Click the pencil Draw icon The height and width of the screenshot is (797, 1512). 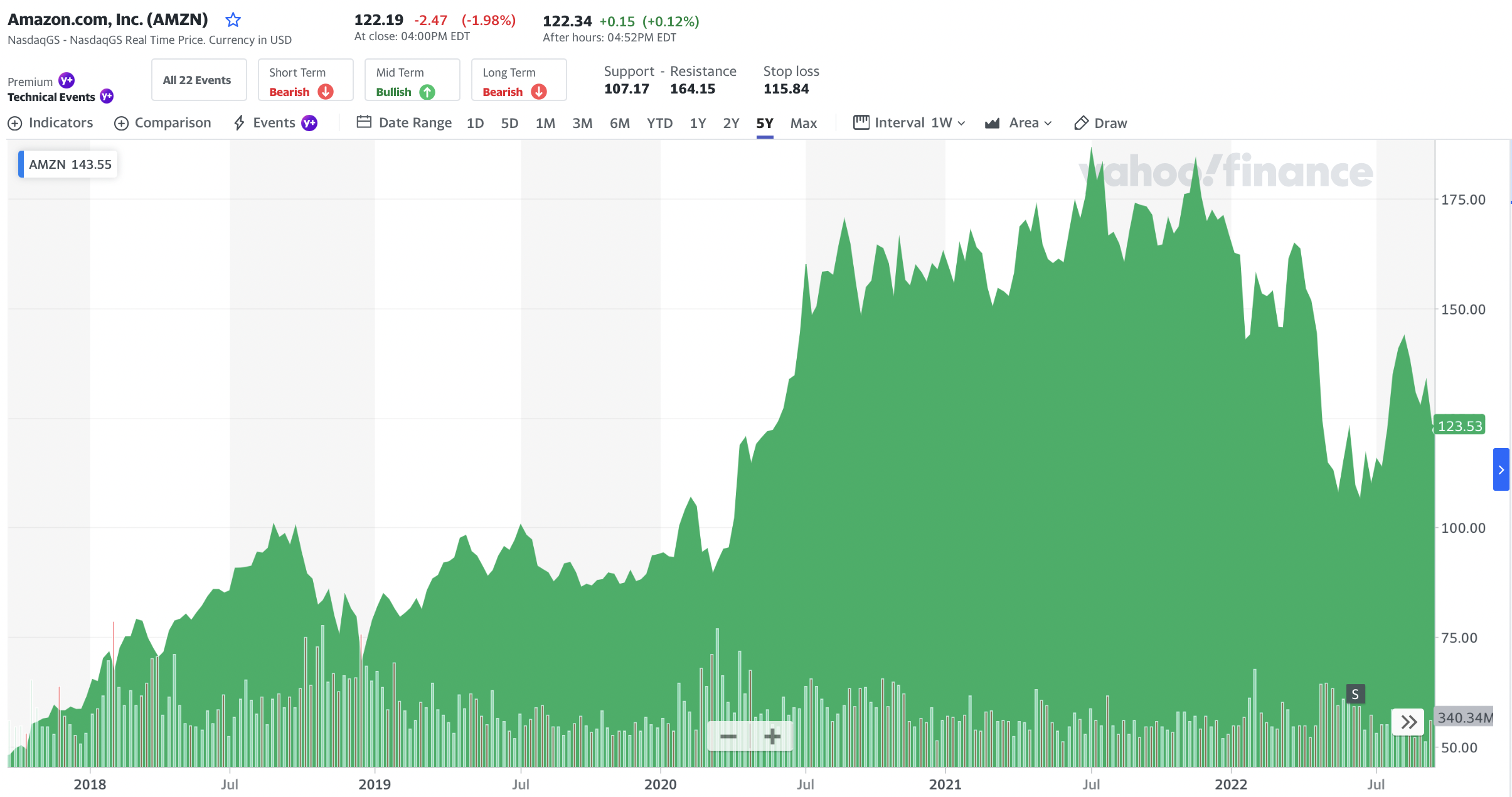1080,123
